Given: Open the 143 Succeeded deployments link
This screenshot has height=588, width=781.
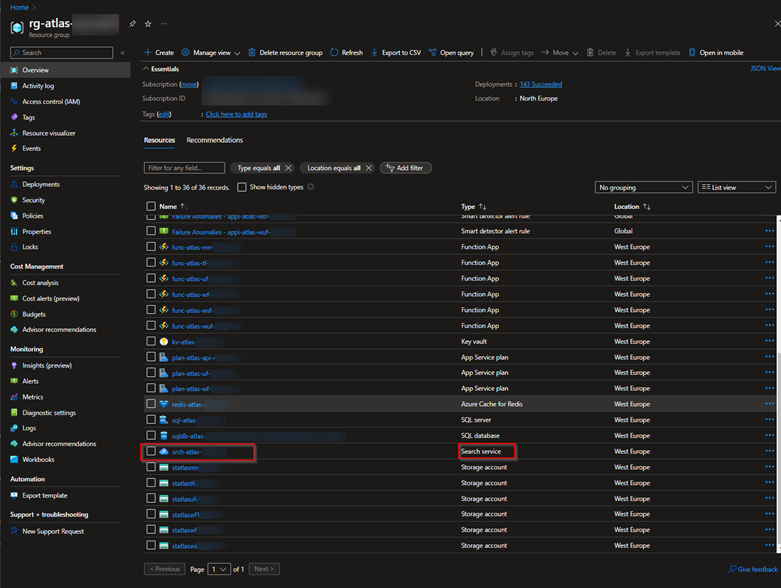Looking at the screenshot, I should [540, 85].
